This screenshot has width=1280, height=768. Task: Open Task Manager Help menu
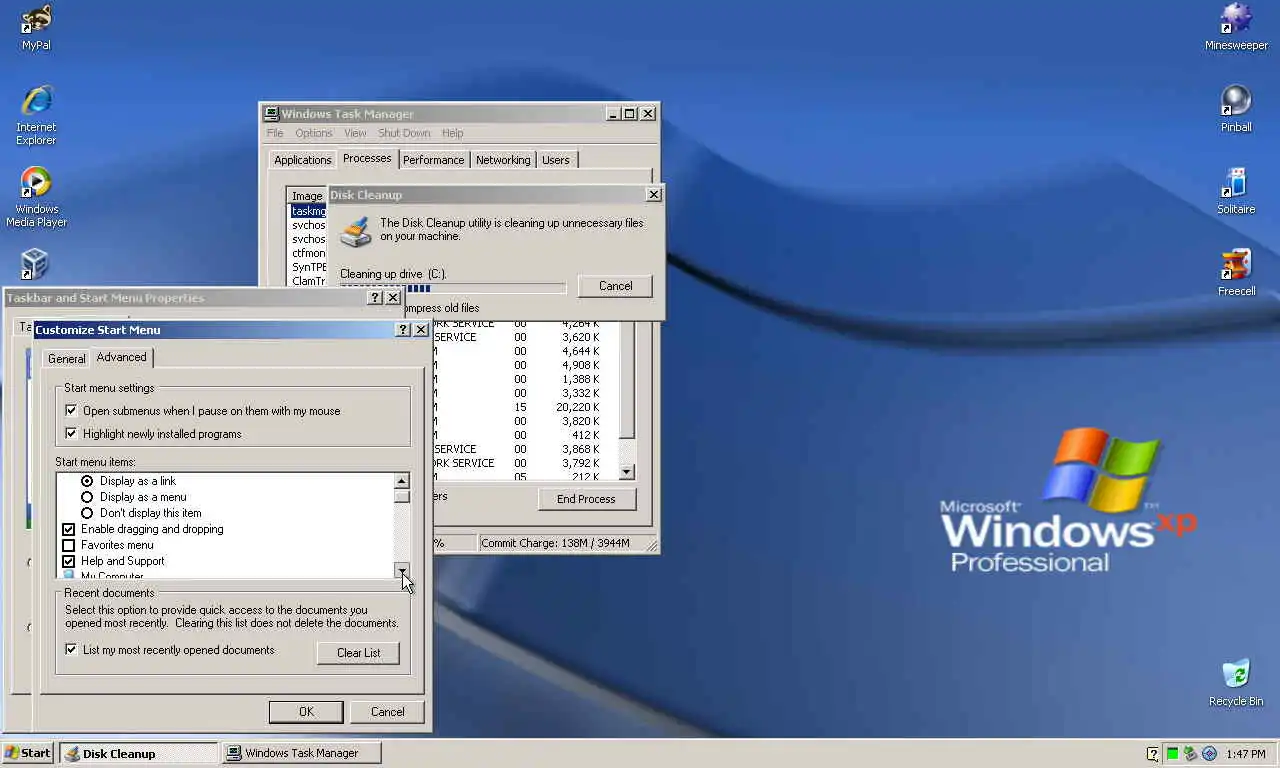click(x=453, y=133)
